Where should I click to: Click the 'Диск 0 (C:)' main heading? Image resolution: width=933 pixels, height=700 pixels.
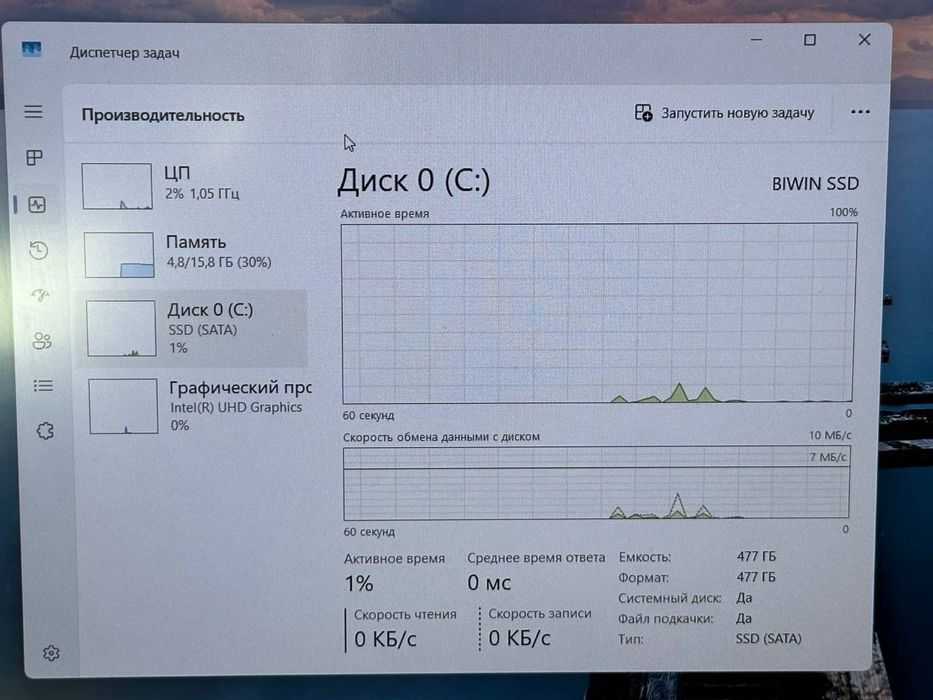coord(414,180)
